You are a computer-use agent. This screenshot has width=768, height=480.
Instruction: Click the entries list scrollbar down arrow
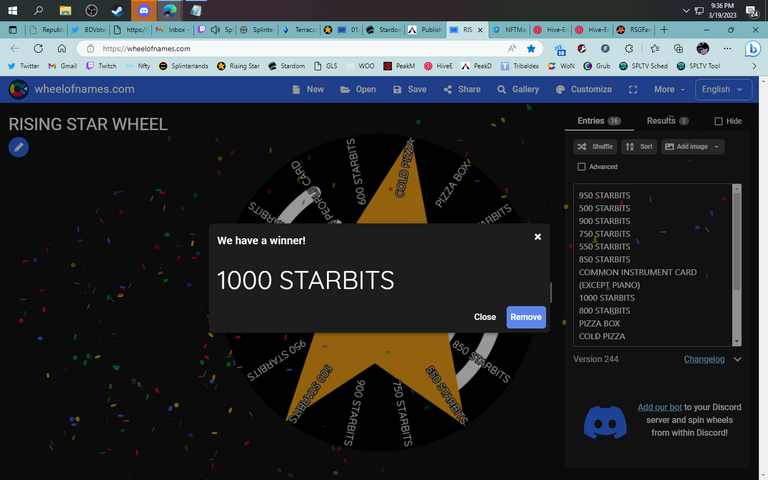(x=736, y=341)
